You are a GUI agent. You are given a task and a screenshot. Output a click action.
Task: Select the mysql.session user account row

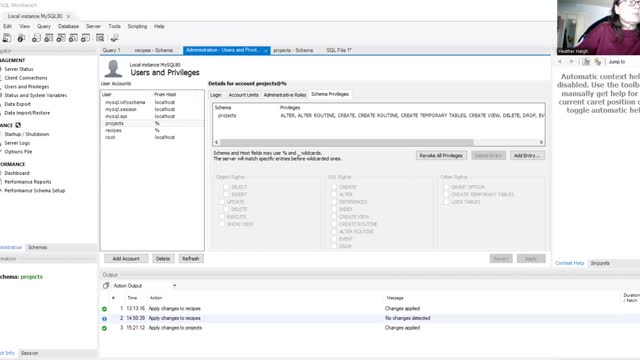[152, 109]
